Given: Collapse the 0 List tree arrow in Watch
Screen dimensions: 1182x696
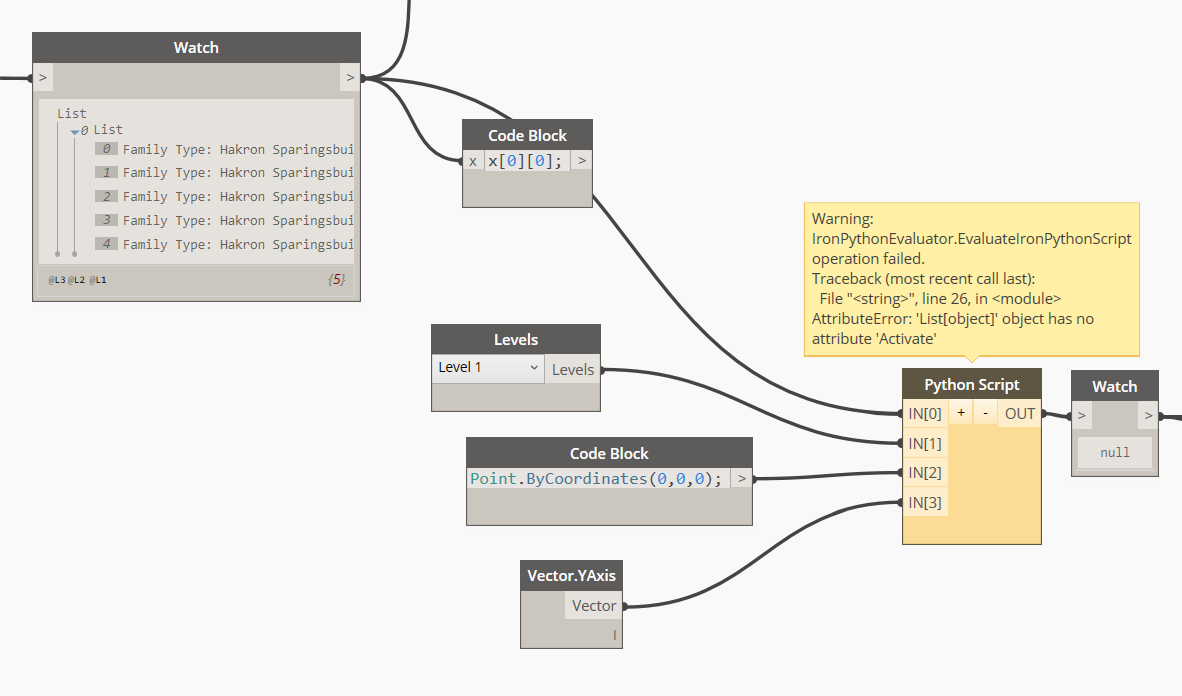Looking at the screenshot, I should 75,131.
